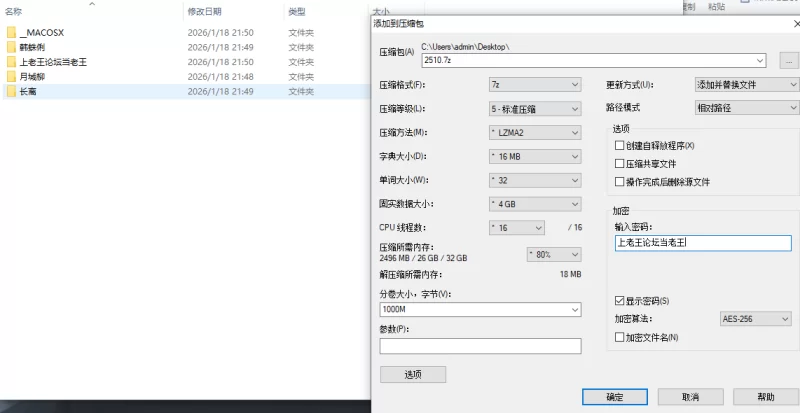The height and width of the screenshot is (413, 800).
Task: Click path text C:\Users\admin\Desktop\
Action: [x=465, y=46]
